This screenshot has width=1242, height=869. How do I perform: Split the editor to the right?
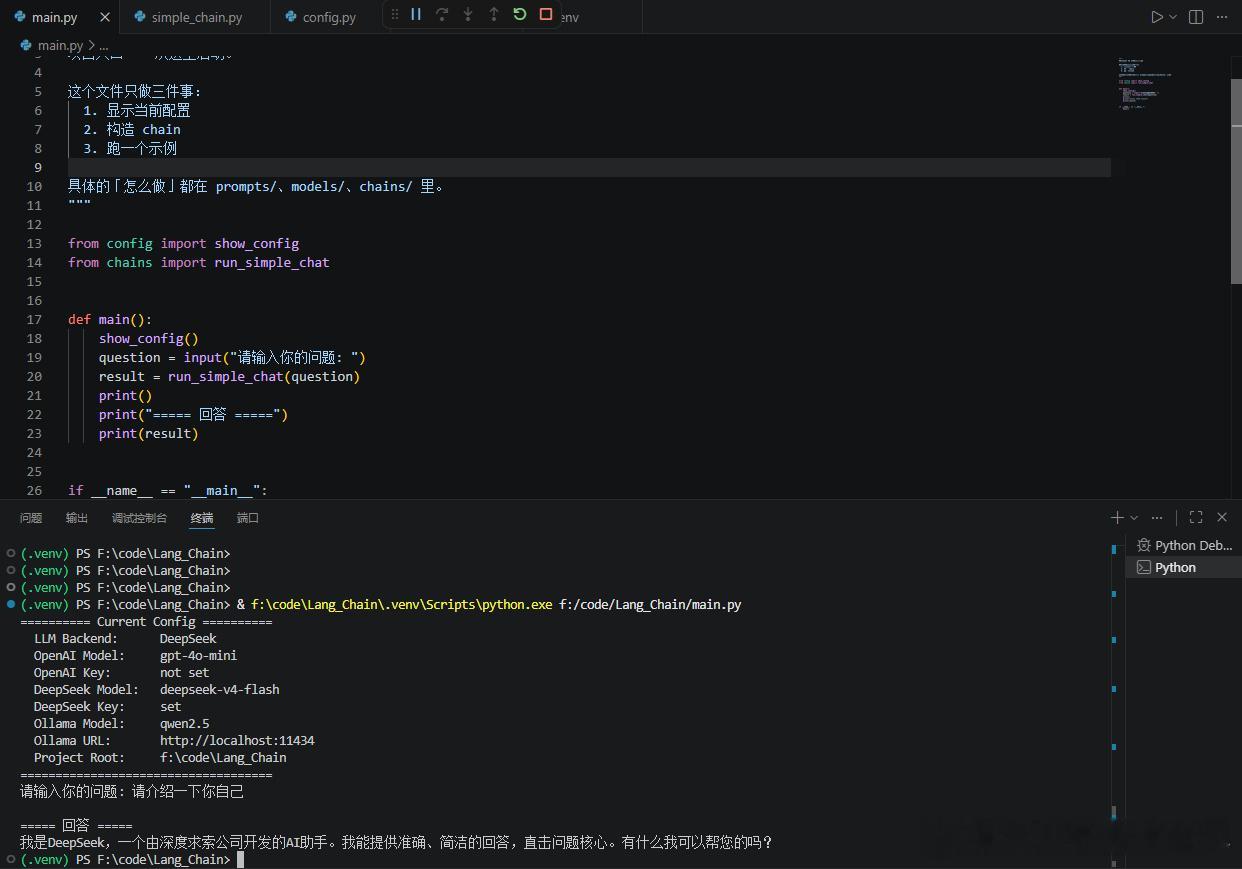1196,17
